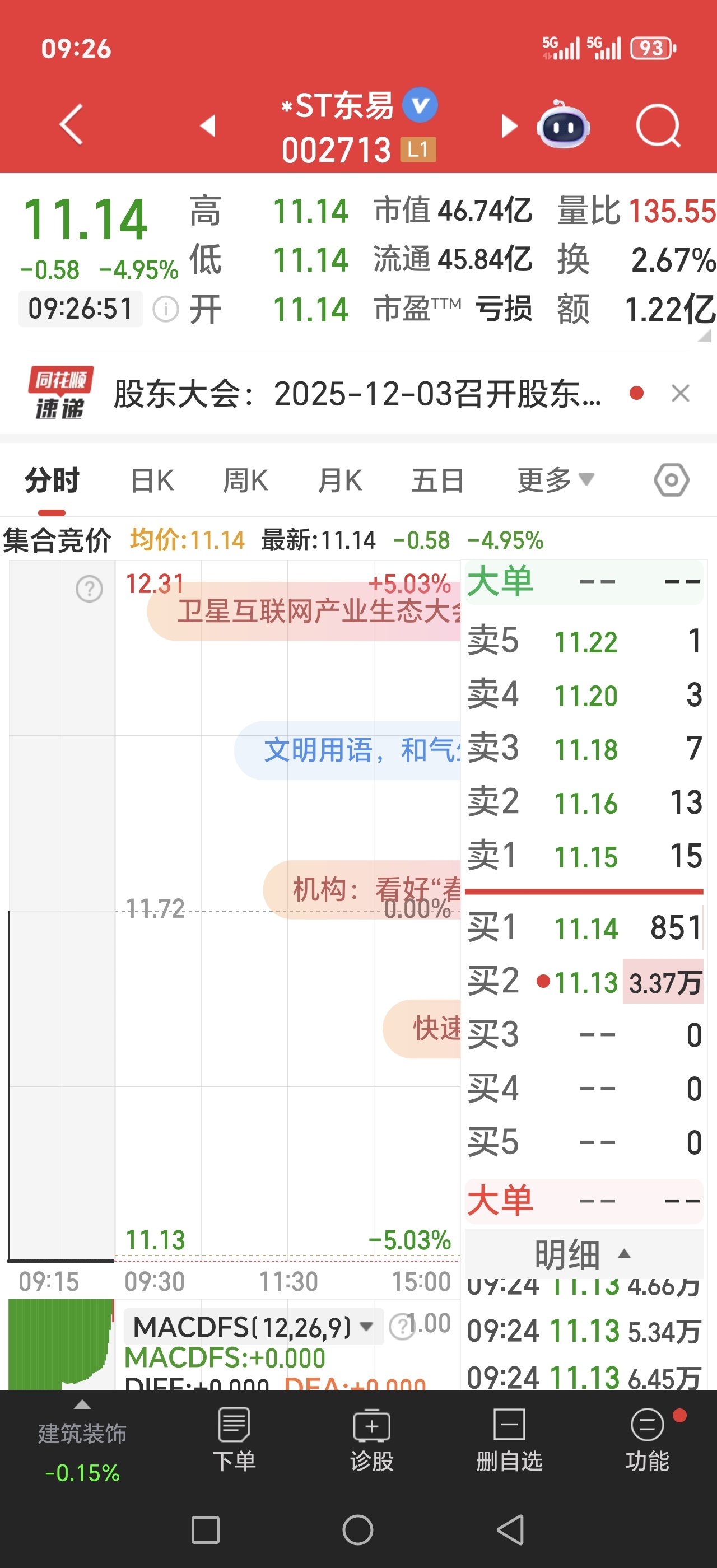
Task: Switch to 月K chart tab
Action: pyautogui.click(x=339, y=481)
